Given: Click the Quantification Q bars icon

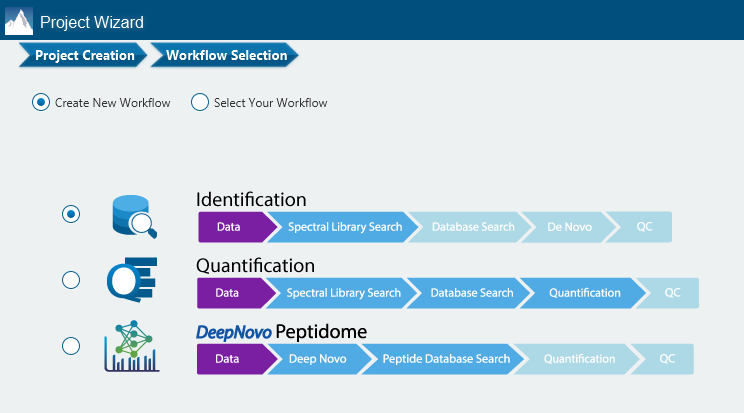Looking at the screenshot, I should click(x=132, y=280).
